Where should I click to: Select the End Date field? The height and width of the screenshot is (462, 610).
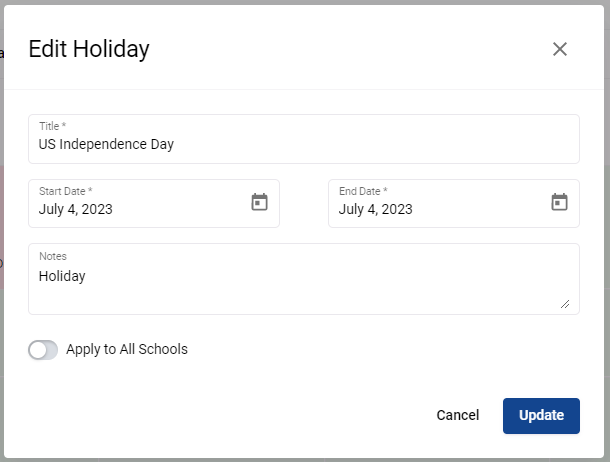click(454, 203)
